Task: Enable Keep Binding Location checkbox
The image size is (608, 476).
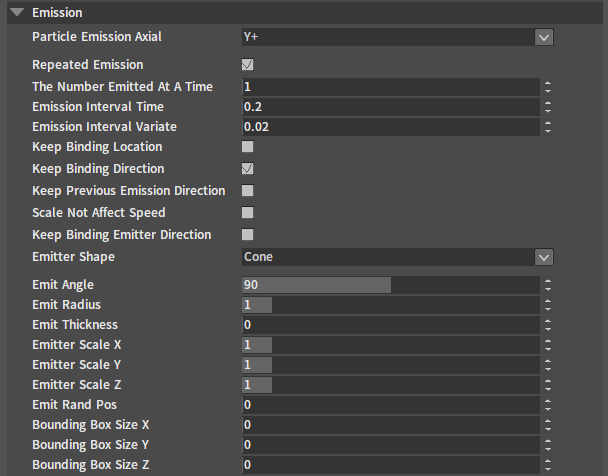Action: coord(248,147)
